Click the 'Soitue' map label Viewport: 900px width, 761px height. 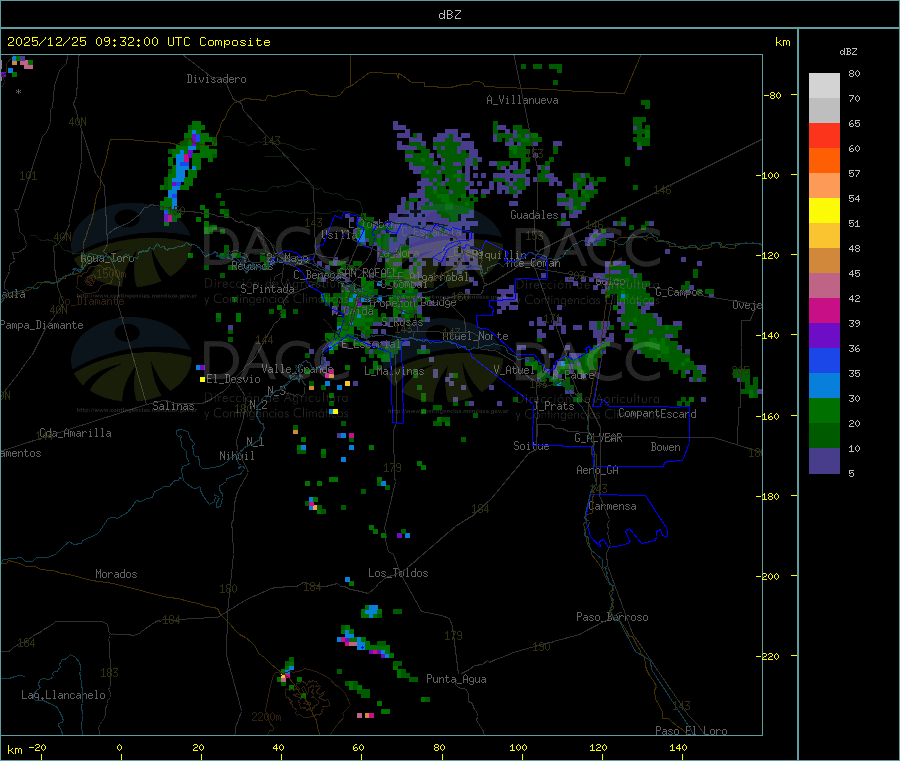coord(531,446)
